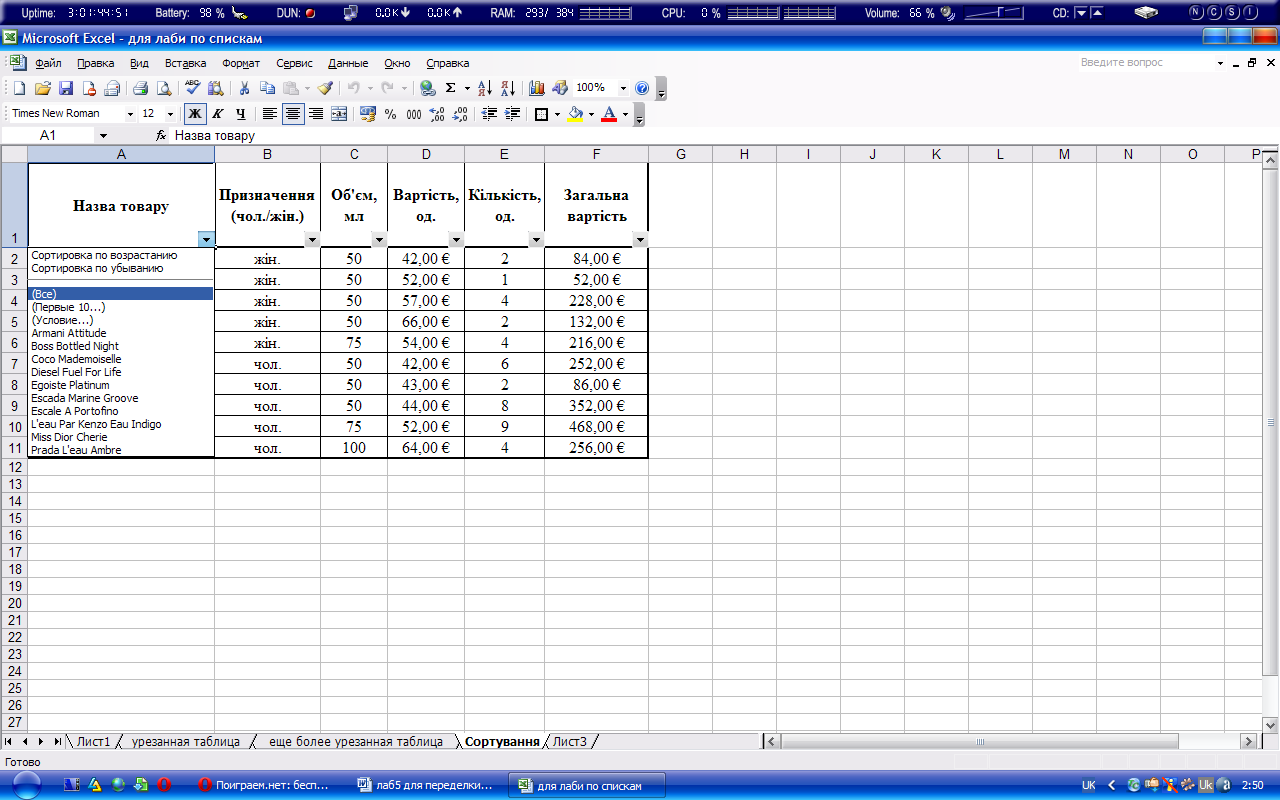Sort descending with Z-A icon
Image resolution: width=1280 pixels, height=800 pixels.
[x=507, y=88]
